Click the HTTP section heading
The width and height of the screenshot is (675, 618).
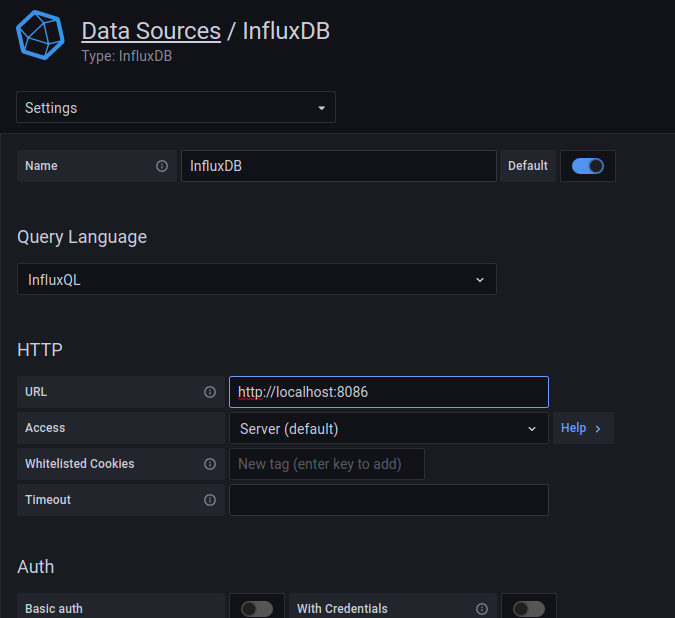click(x=40, y=350)
